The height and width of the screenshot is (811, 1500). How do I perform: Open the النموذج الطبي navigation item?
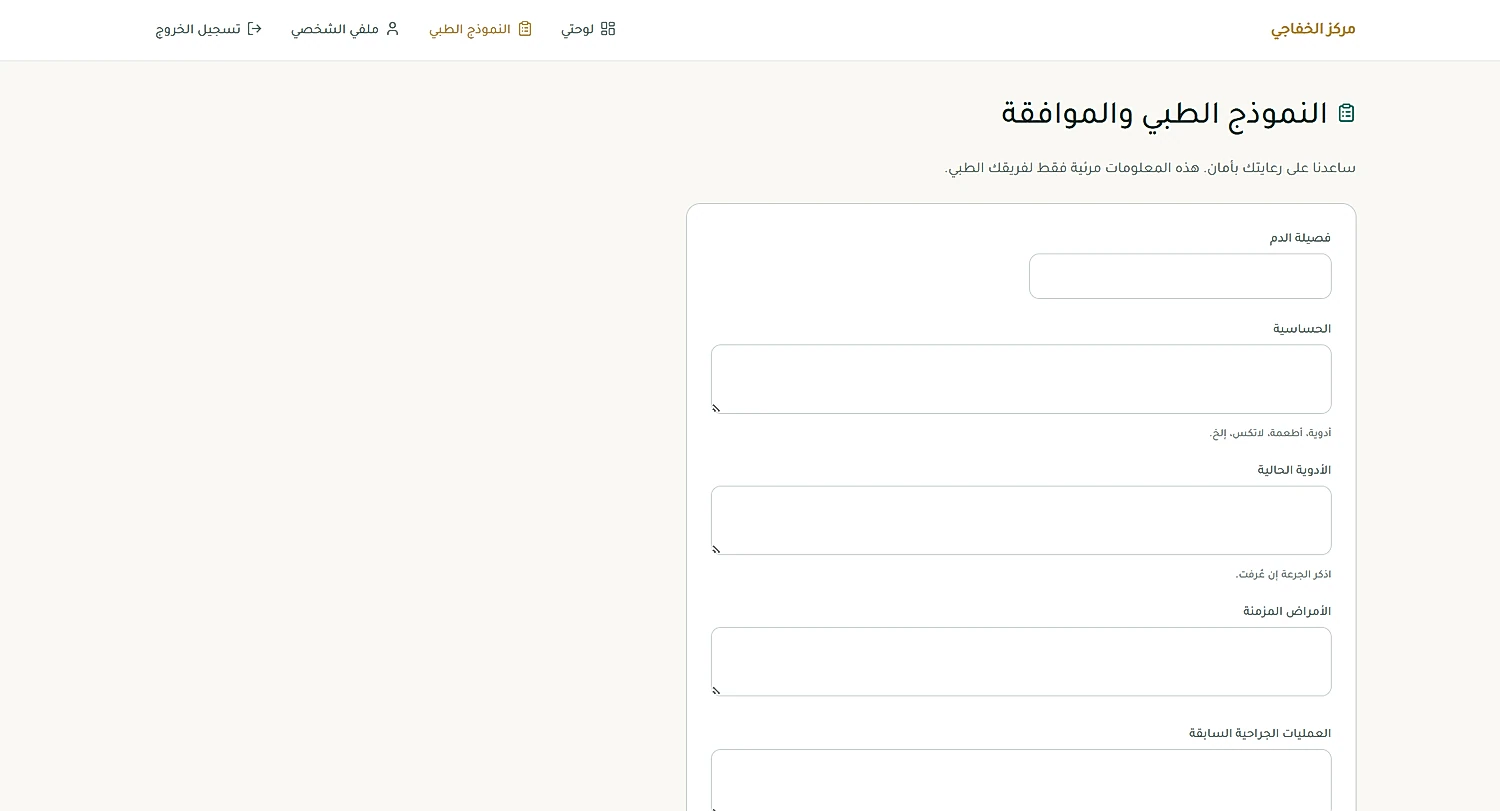[x=481, y=29]
